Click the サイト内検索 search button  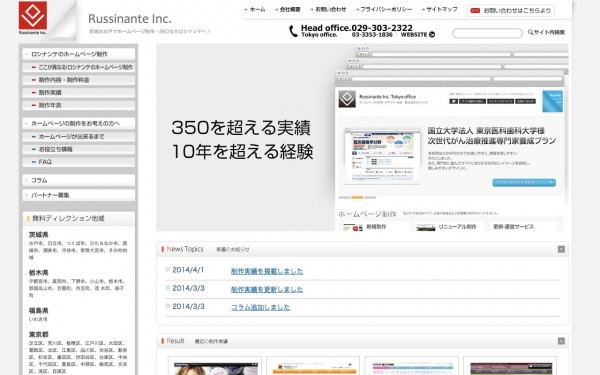pyautogui.click(x=546, y=32)
